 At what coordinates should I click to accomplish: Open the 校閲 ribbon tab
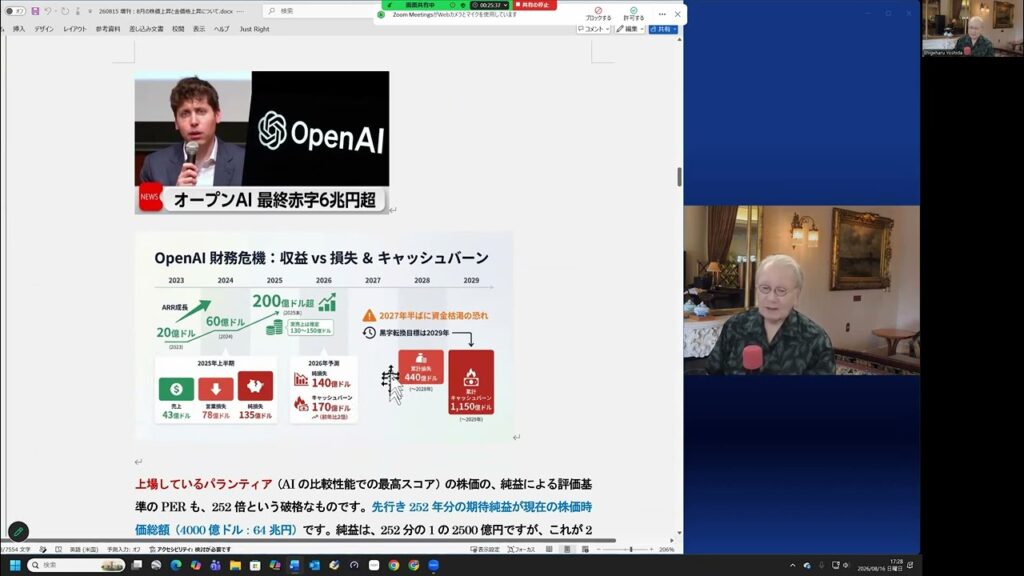click(178, 29)
